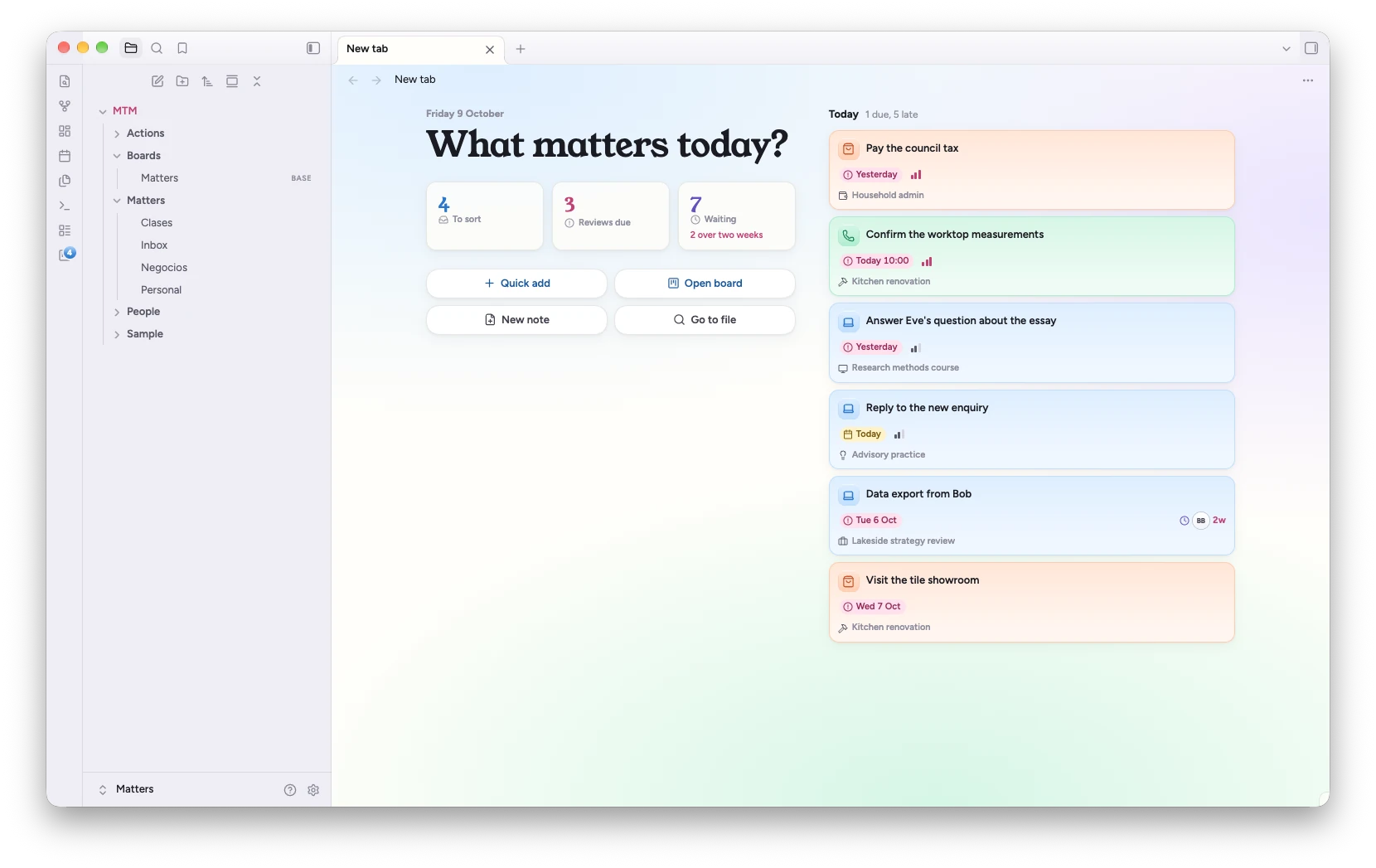This screenshot has height=868, width=1376.
Task: Click the templates icon in the ribbon
Action: (x=65, y=181)
